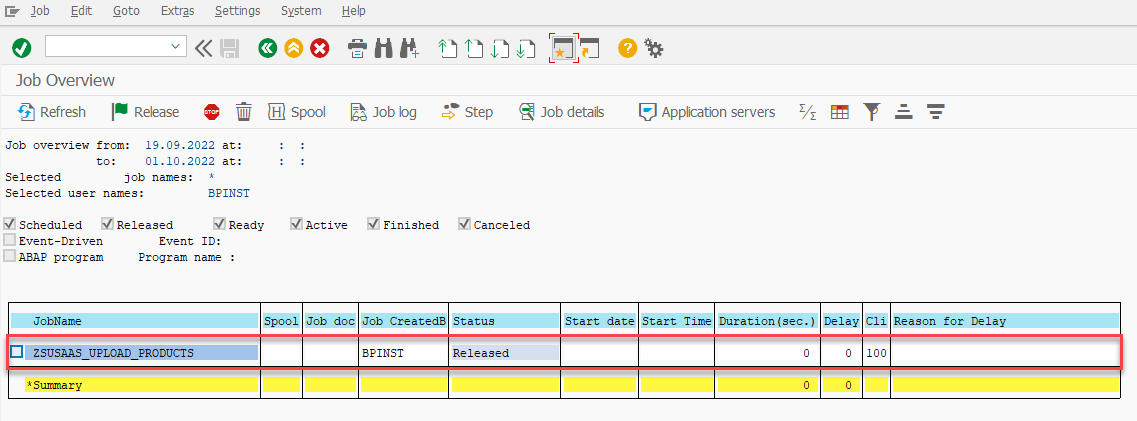Toggle the Event-Driven checkbox
Screen dimensions: 1137x421
pos(10,240)
